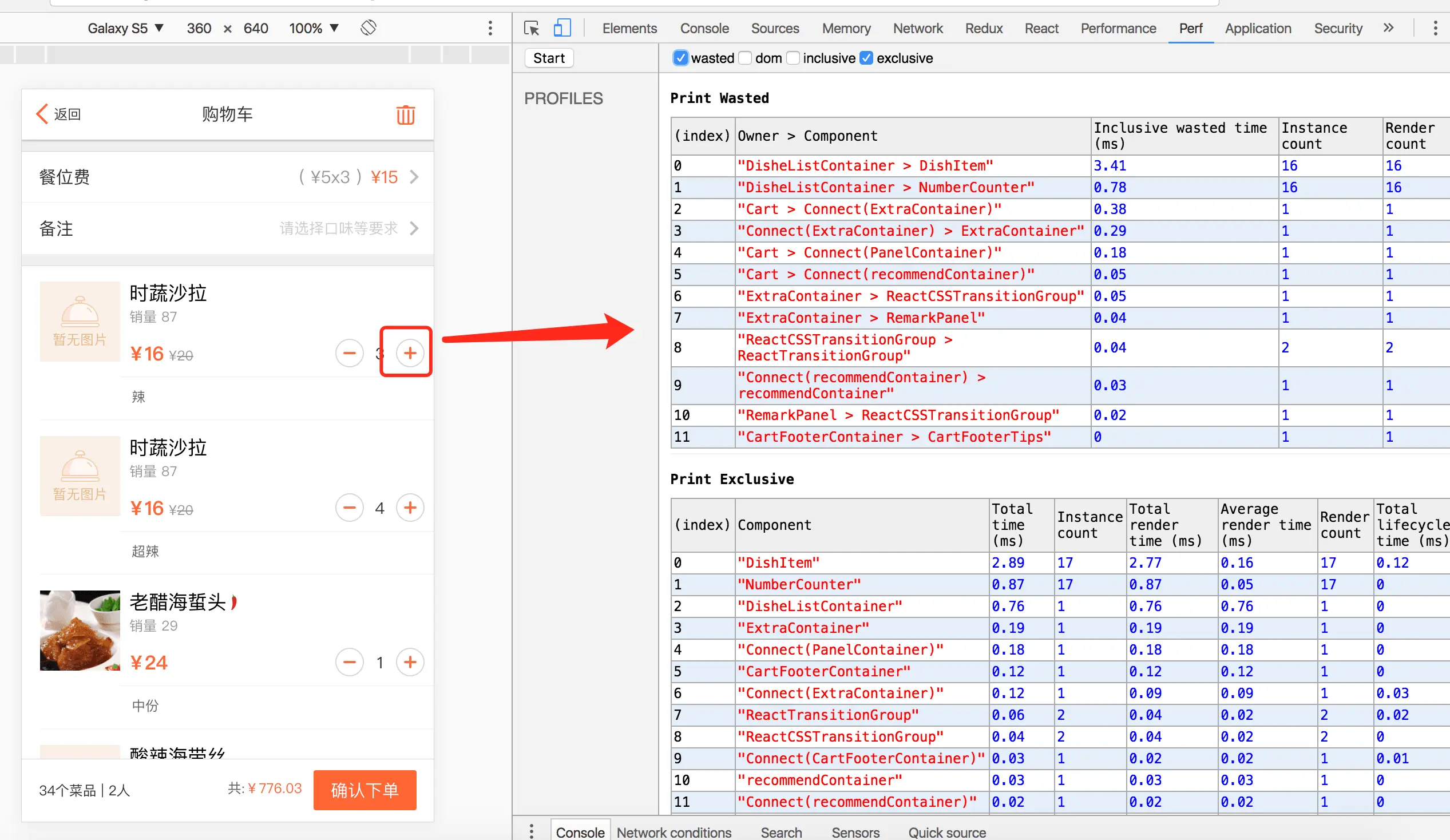The image size is (1450, 840).
Task: Click plus button for second 时蔬沙拉
Action: click(x=410, y=508)
